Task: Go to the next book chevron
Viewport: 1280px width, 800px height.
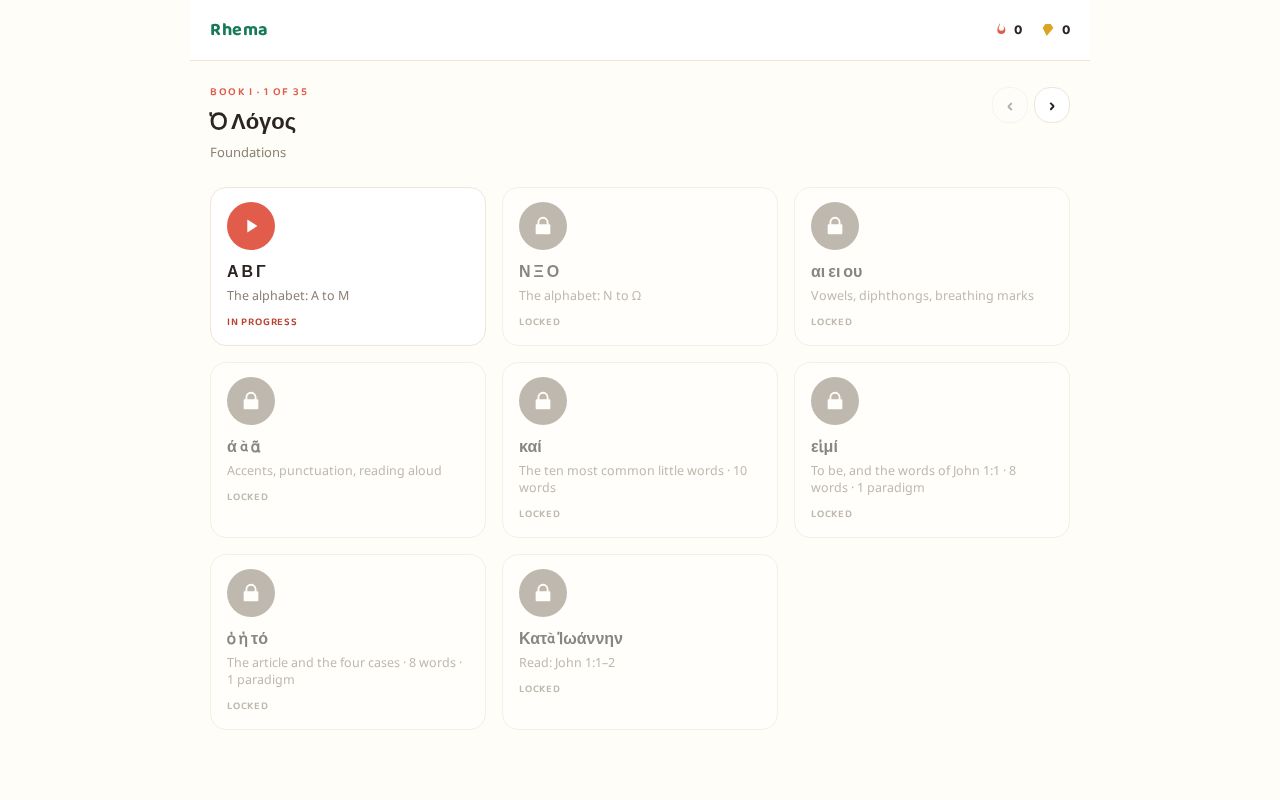Action: (1052, 105)
